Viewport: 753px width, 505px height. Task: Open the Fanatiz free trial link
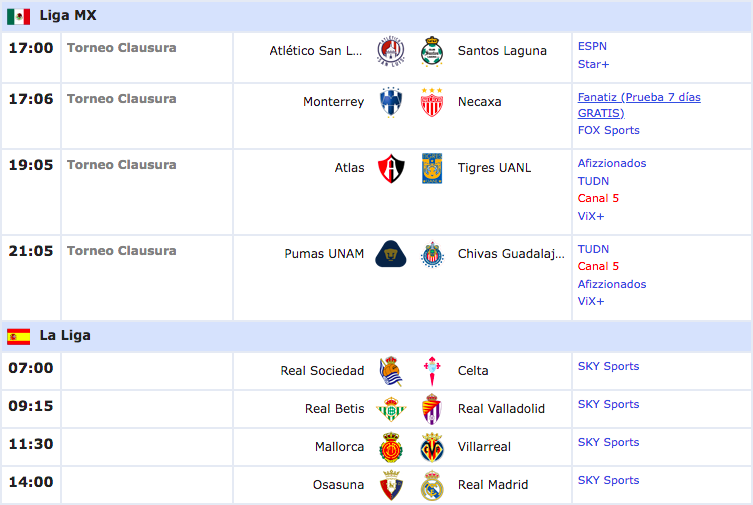click(x=639, y=105)
